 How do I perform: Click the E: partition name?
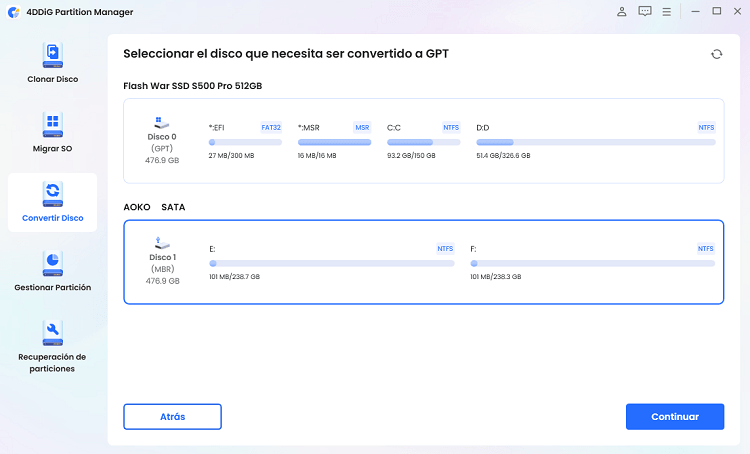[212, 249]
